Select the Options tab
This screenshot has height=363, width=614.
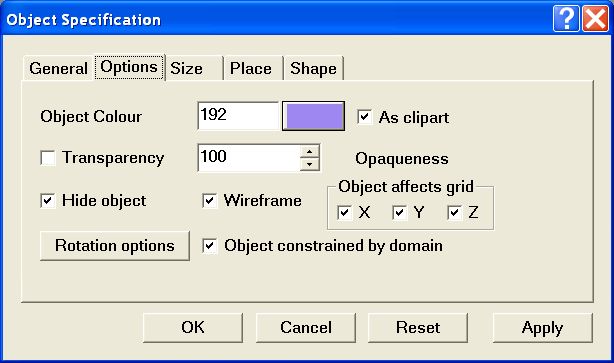click(x=129, y=67)
